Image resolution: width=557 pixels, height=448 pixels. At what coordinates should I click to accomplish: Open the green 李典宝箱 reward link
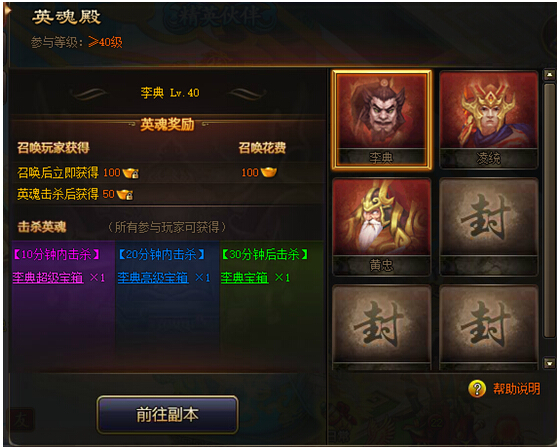(x=244, y=277)
